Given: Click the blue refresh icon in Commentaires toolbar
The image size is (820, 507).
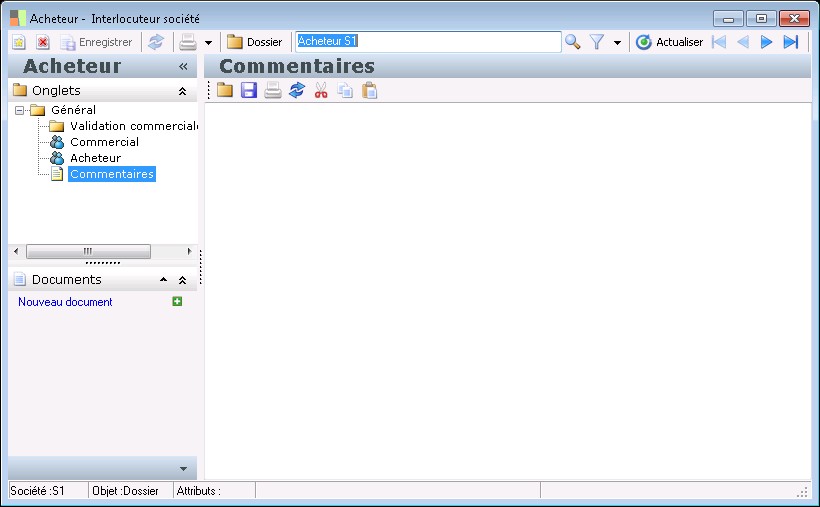Looking at the screenshot, I should coord(297,91).
